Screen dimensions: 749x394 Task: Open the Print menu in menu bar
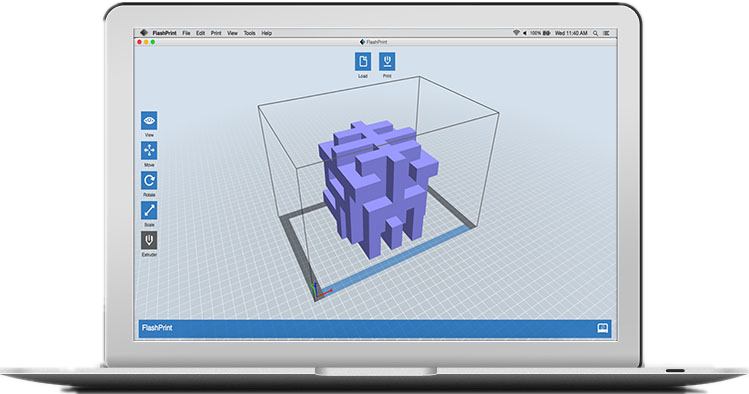[216, 33]
